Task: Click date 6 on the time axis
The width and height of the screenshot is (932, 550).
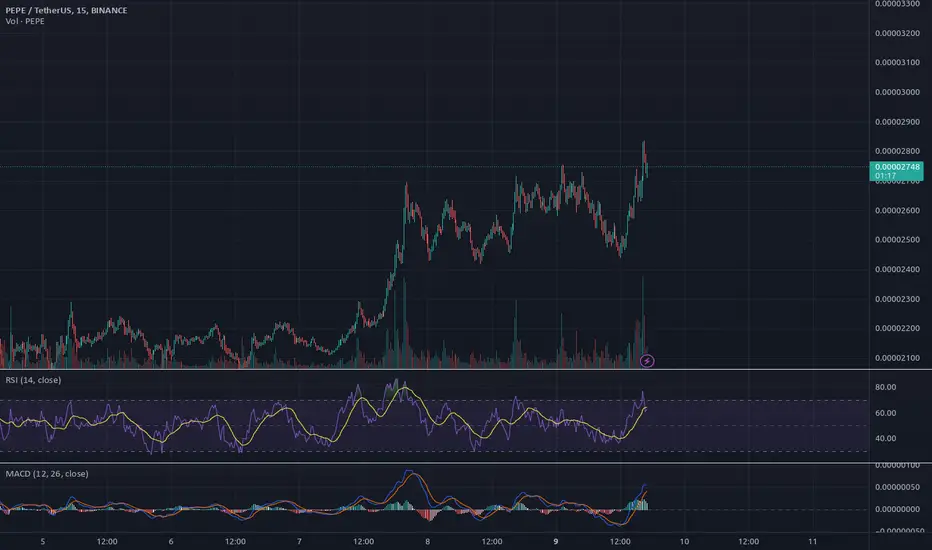Action: tap(171, 542)
